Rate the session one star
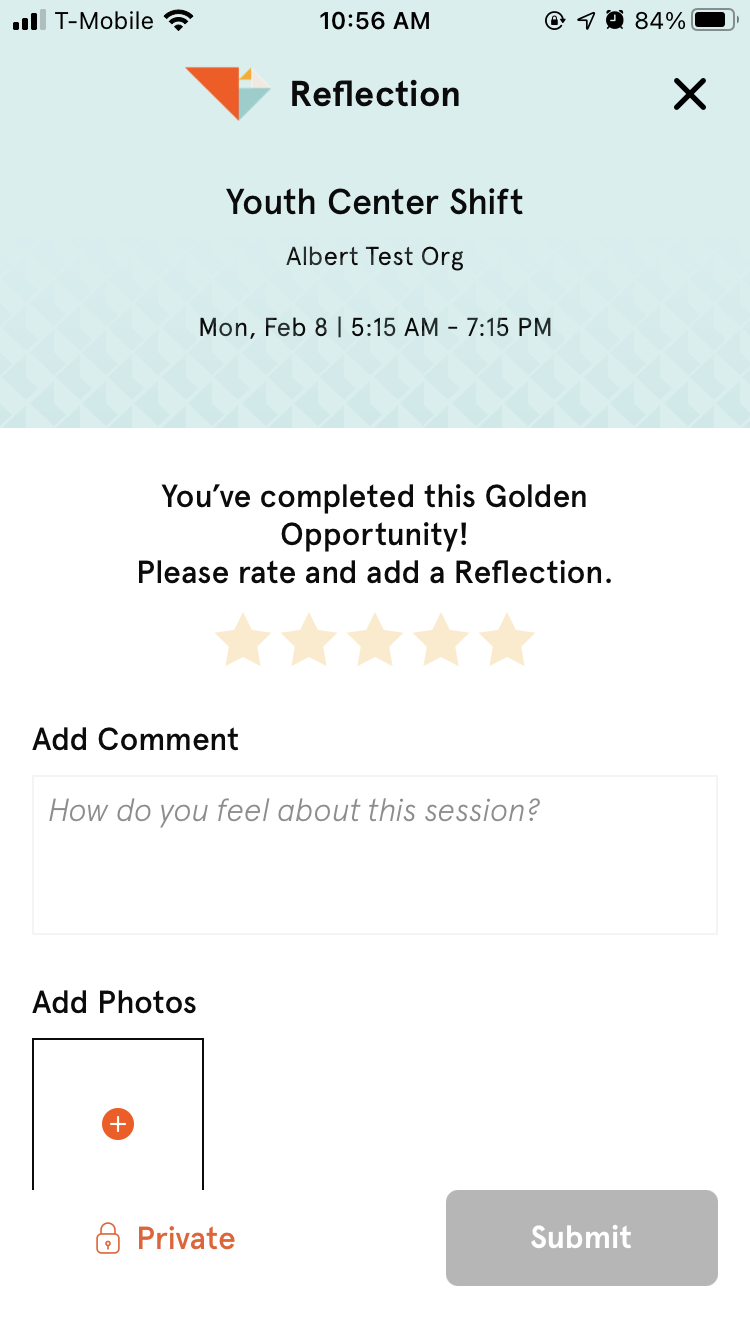750x1334 pixels. tap(244, 640)
